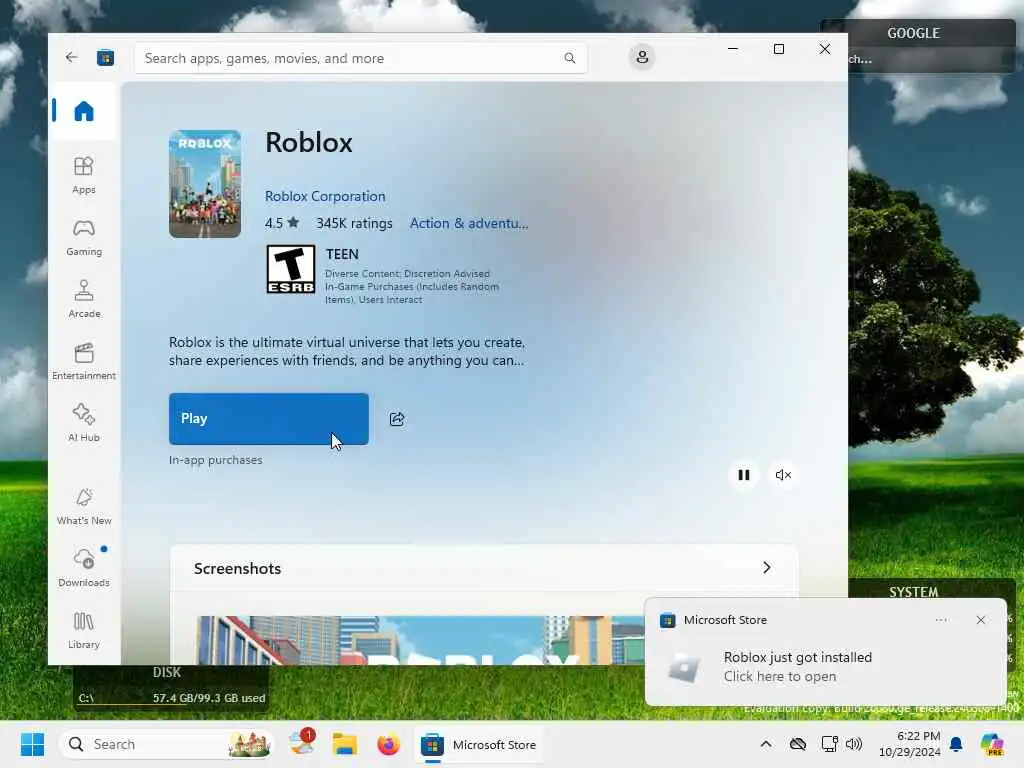
Task: Open the clock showing 6:22 PM
Action: tap(910, 744)
